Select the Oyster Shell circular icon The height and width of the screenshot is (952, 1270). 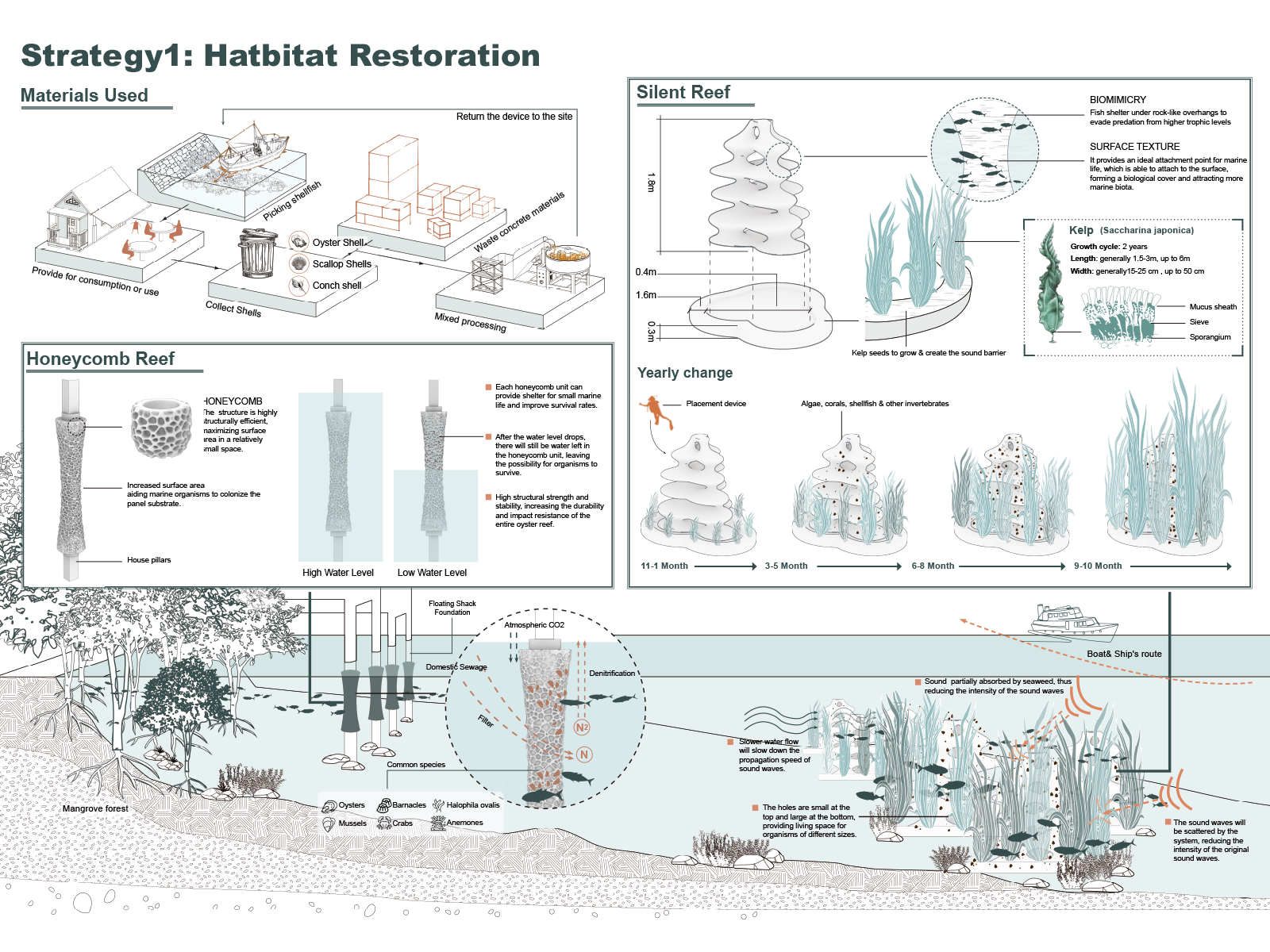pyautogui.click(x=298, y=242)
